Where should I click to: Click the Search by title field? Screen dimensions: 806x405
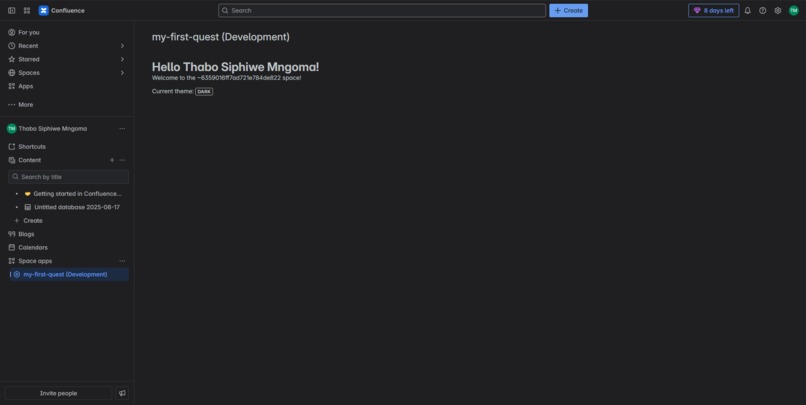pyautogui.click(x=68, y=177)
